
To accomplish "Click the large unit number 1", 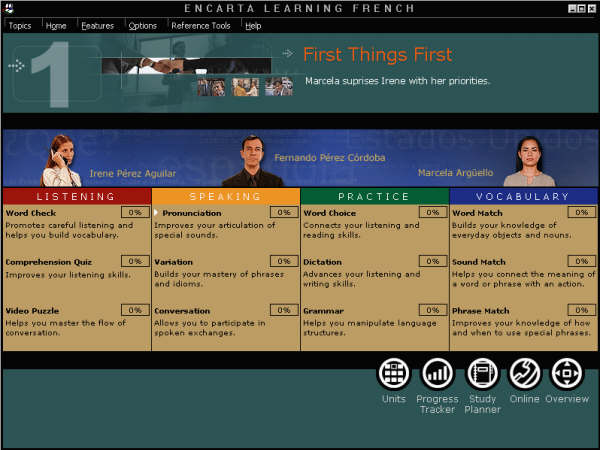I will tap(52, 74).
